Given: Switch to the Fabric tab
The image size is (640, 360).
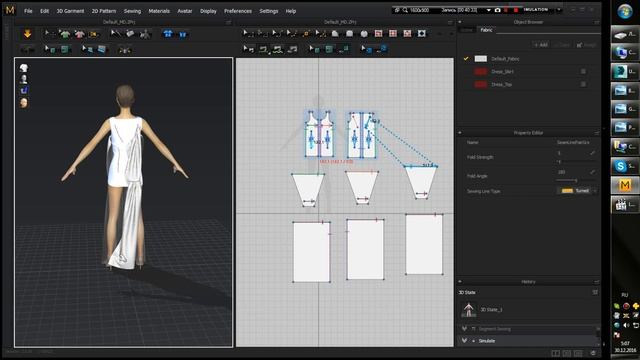Looking at the screenshot, I should click(x=486, y=30).
